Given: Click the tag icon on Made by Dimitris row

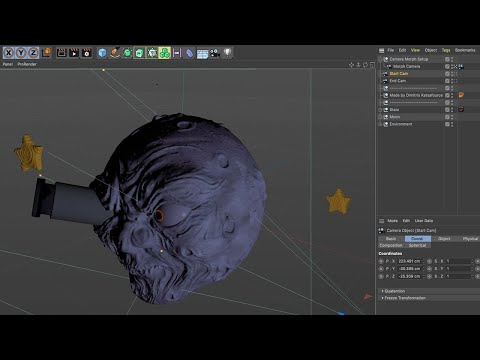Looking at the screenshot, I should click(461, 95).
